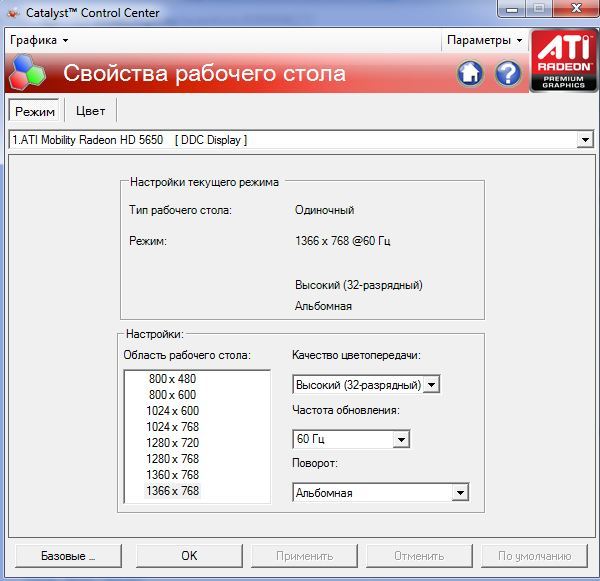
Task: Select 1366 x 768 resolution
Action: [x=172, y=491]
